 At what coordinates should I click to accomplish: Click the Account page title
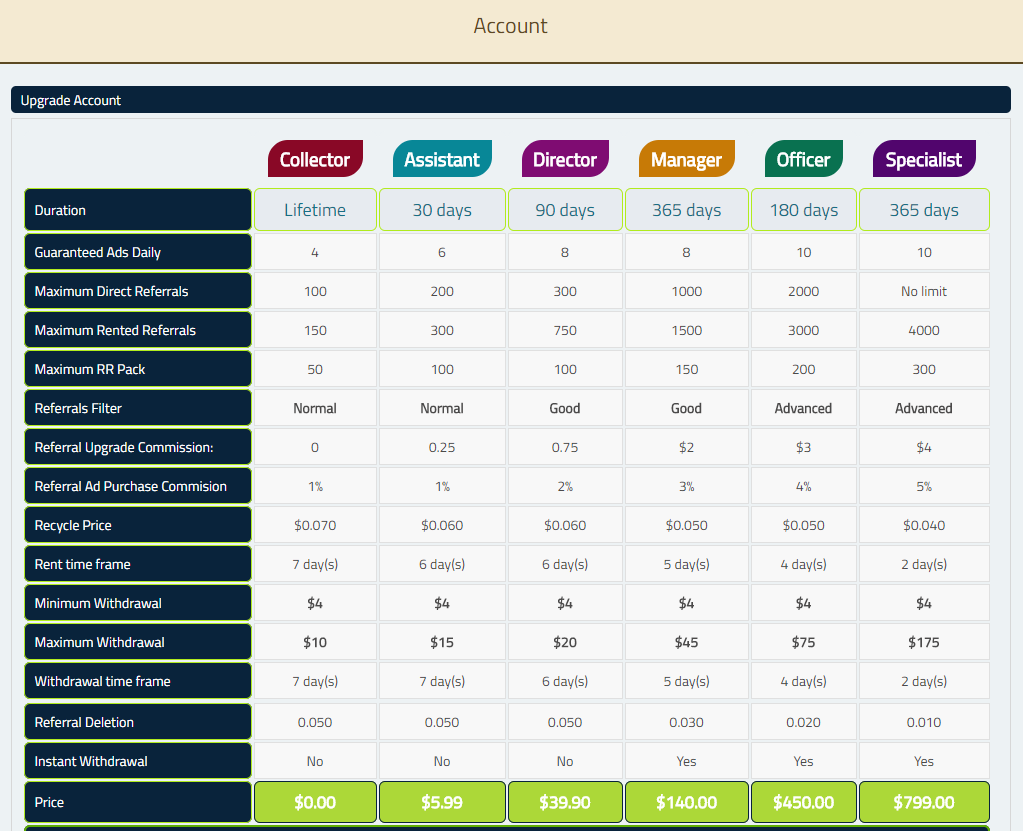(510, 26)
